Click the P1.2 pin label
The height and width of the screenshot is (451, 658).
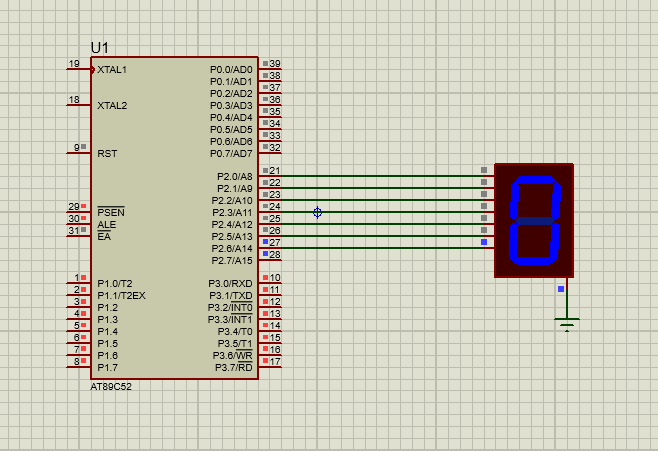(107, 308)
